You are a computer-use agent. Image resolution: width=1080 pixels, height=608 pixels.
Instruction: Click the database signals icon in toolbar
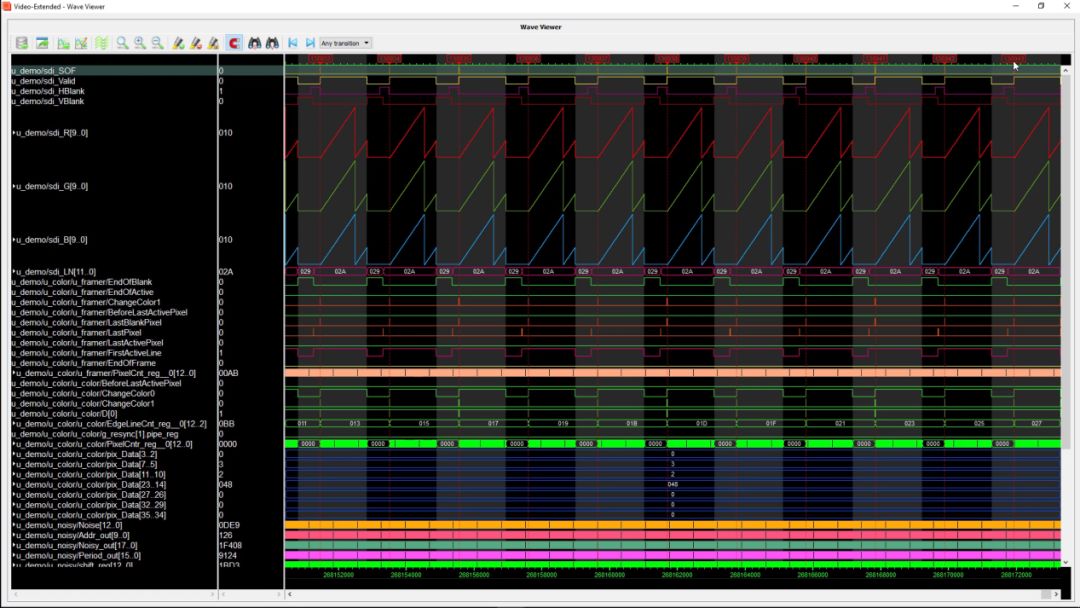(22, 43)
